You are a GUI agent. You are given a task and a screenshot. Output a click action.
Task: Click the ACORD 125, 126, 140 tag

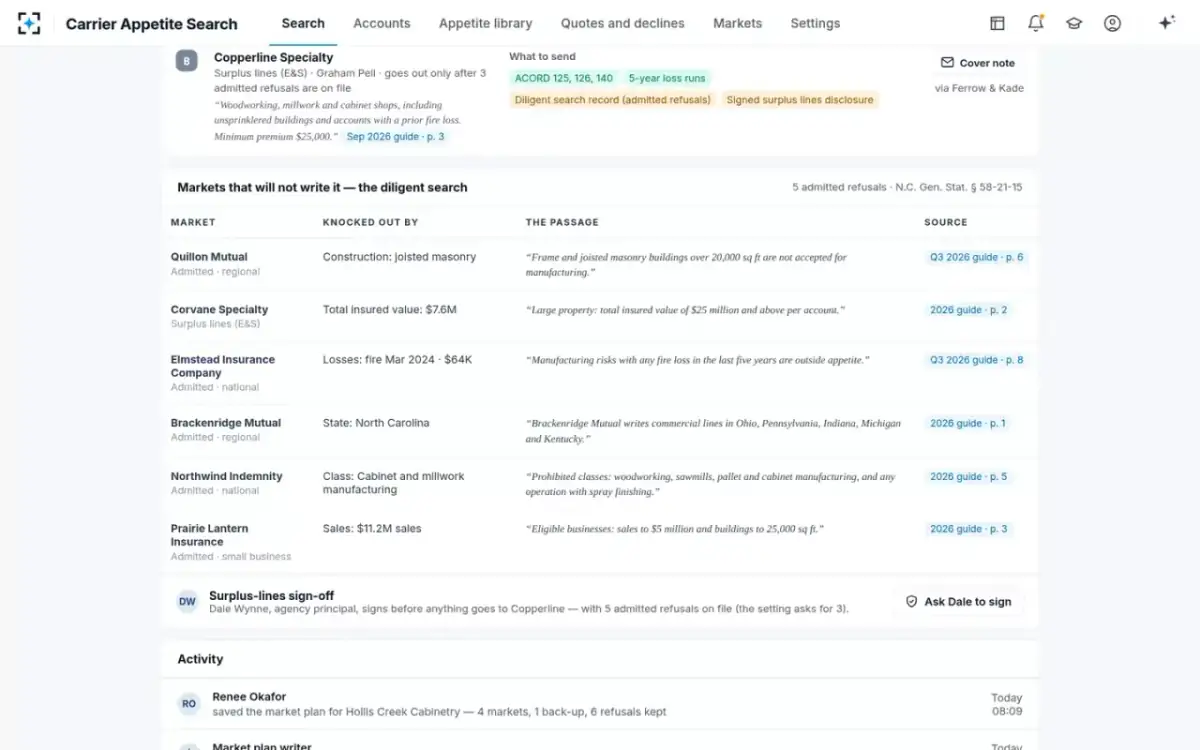click(564, 78)
